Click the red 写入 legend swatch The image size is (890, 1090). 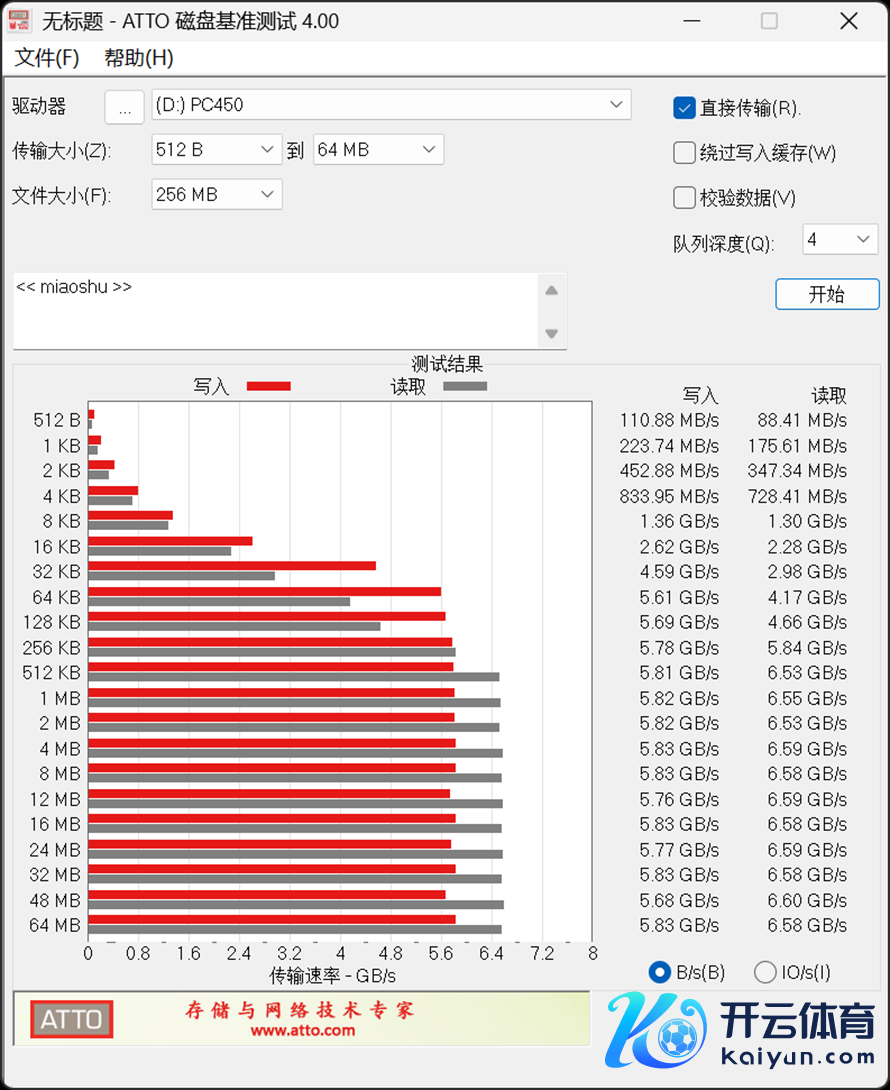268,386
